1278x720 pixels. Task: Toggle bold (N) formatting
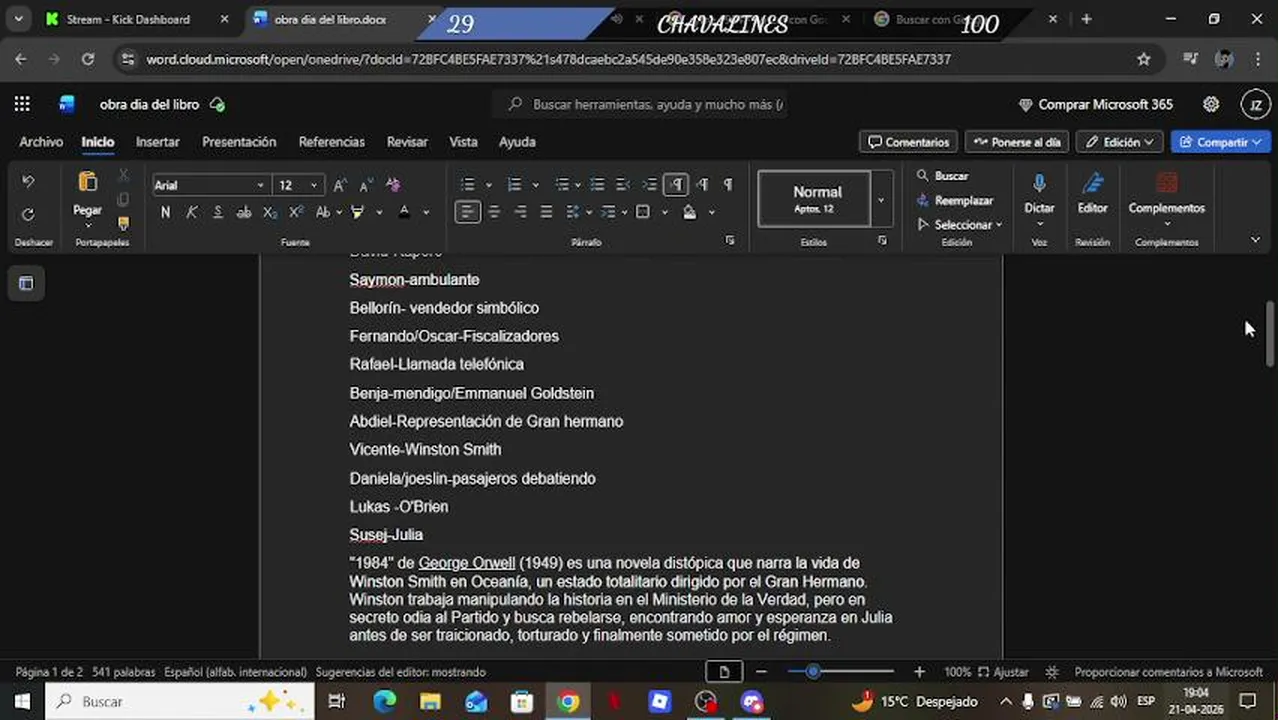(165, 212)
